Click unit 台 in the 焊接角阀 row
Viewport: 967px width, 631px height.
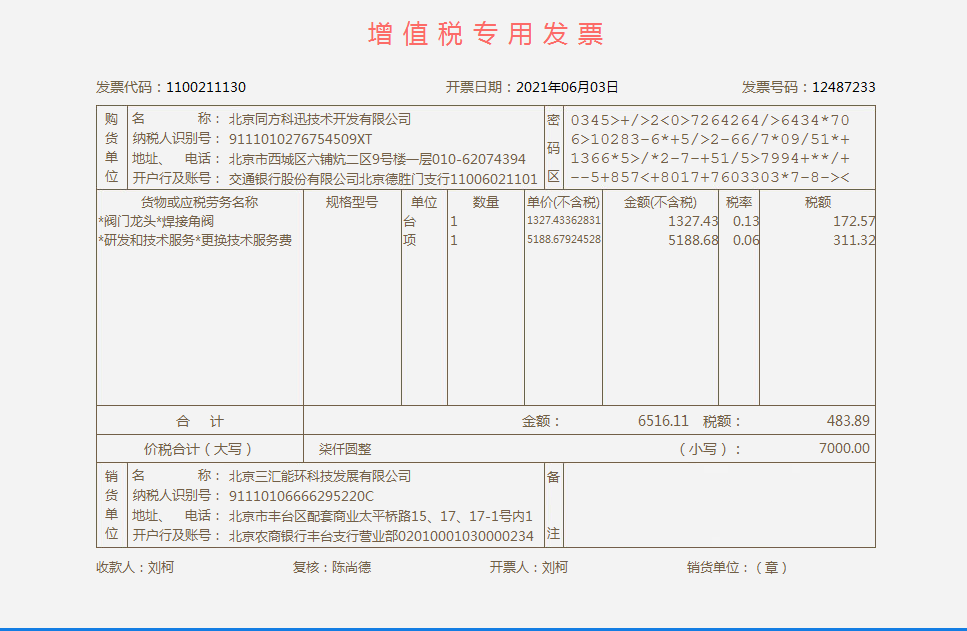pyautogui.click(x=409, y=221)
